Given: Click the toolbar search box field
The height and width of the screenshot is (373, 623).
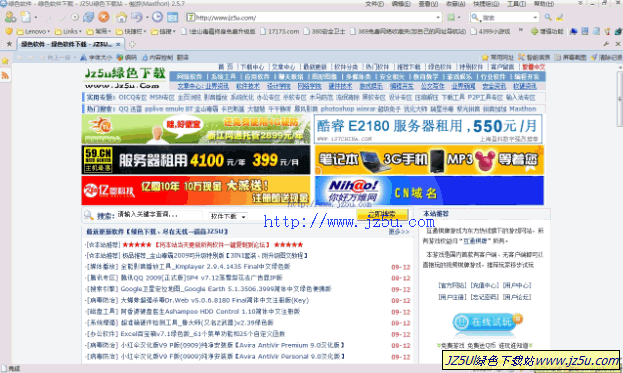Looking at the screenshot, I should [x=505, y=17].
